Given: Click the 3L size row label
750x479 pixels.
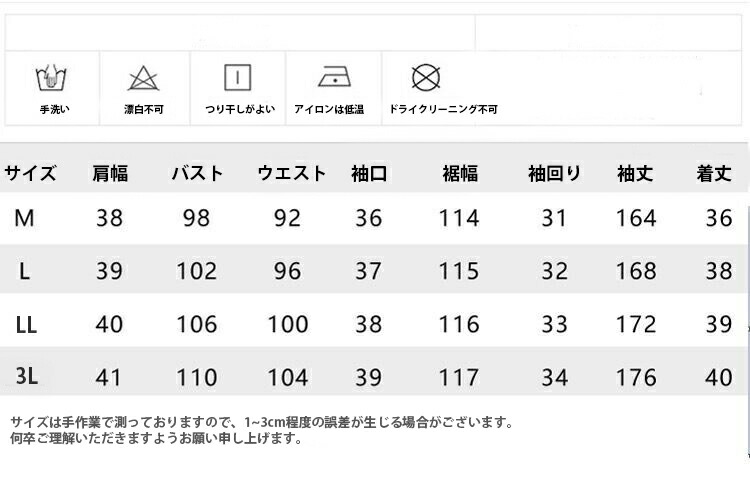Looking at the screenshot, I should 27,376.
